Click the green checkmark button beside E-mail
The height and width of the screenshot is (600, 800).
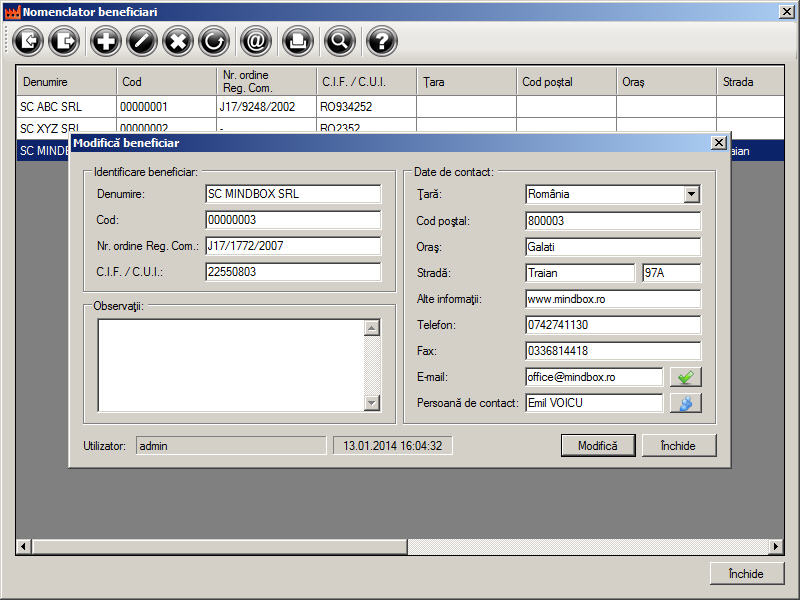(686, 377)
